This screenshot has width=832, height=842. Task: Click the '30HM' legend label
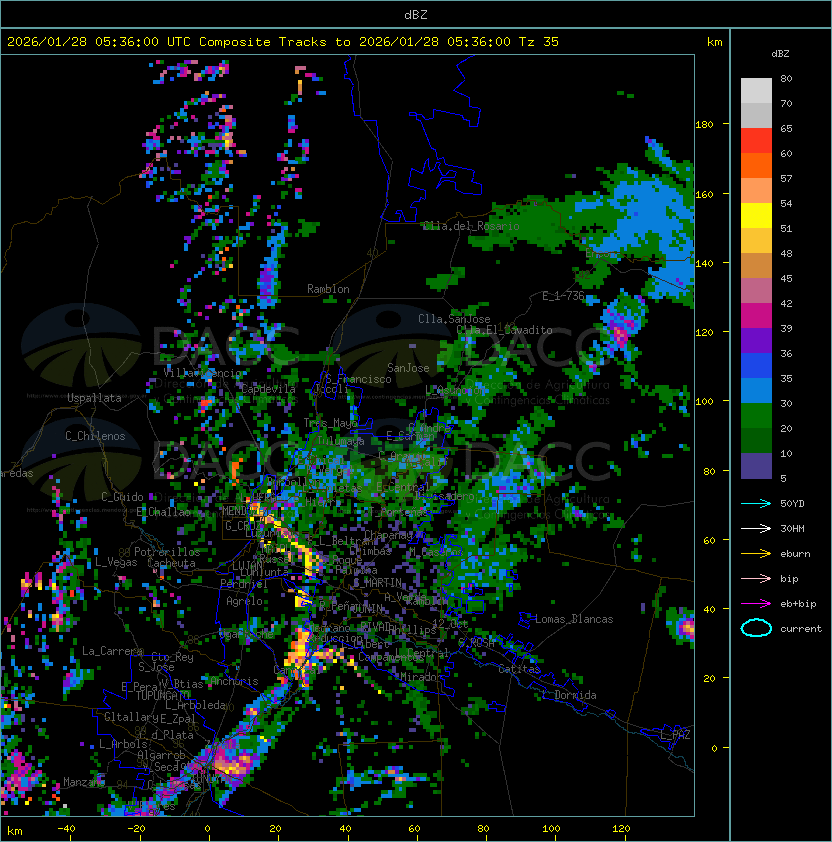(x=792, y=528)
